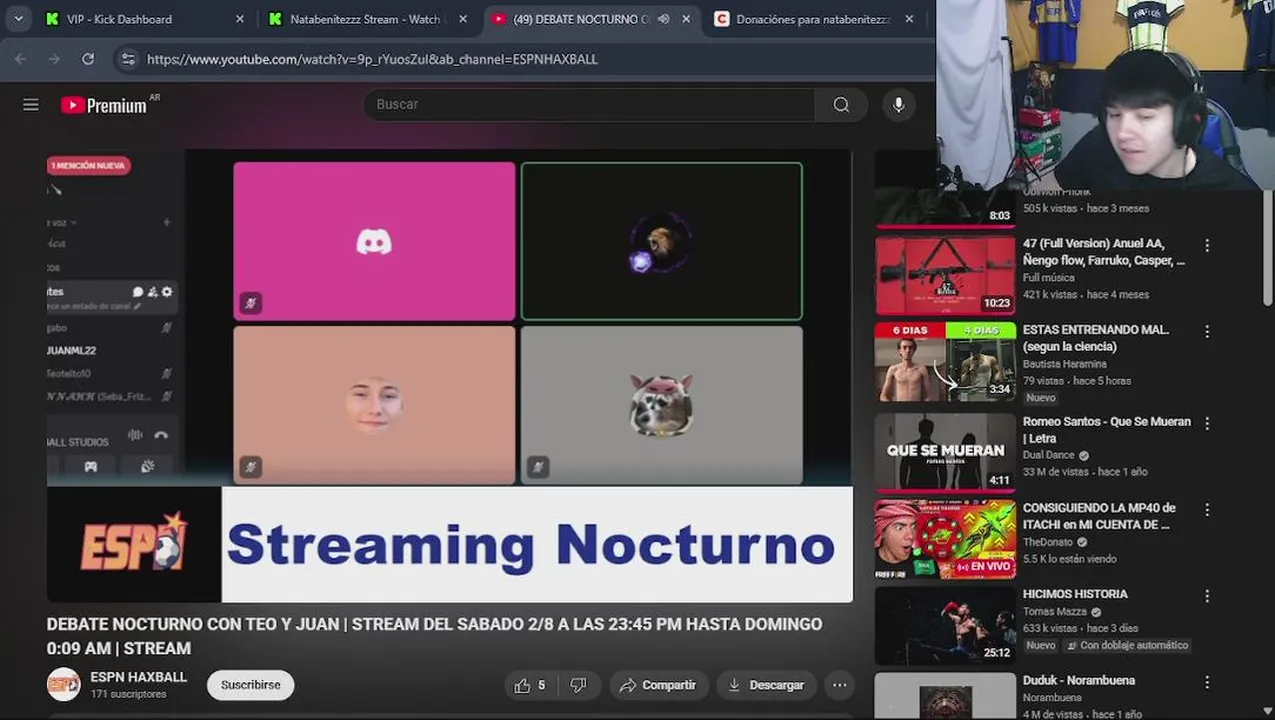1275x720 pixels.
Task: Download the video via Descargar
Action: pos(765,685)
